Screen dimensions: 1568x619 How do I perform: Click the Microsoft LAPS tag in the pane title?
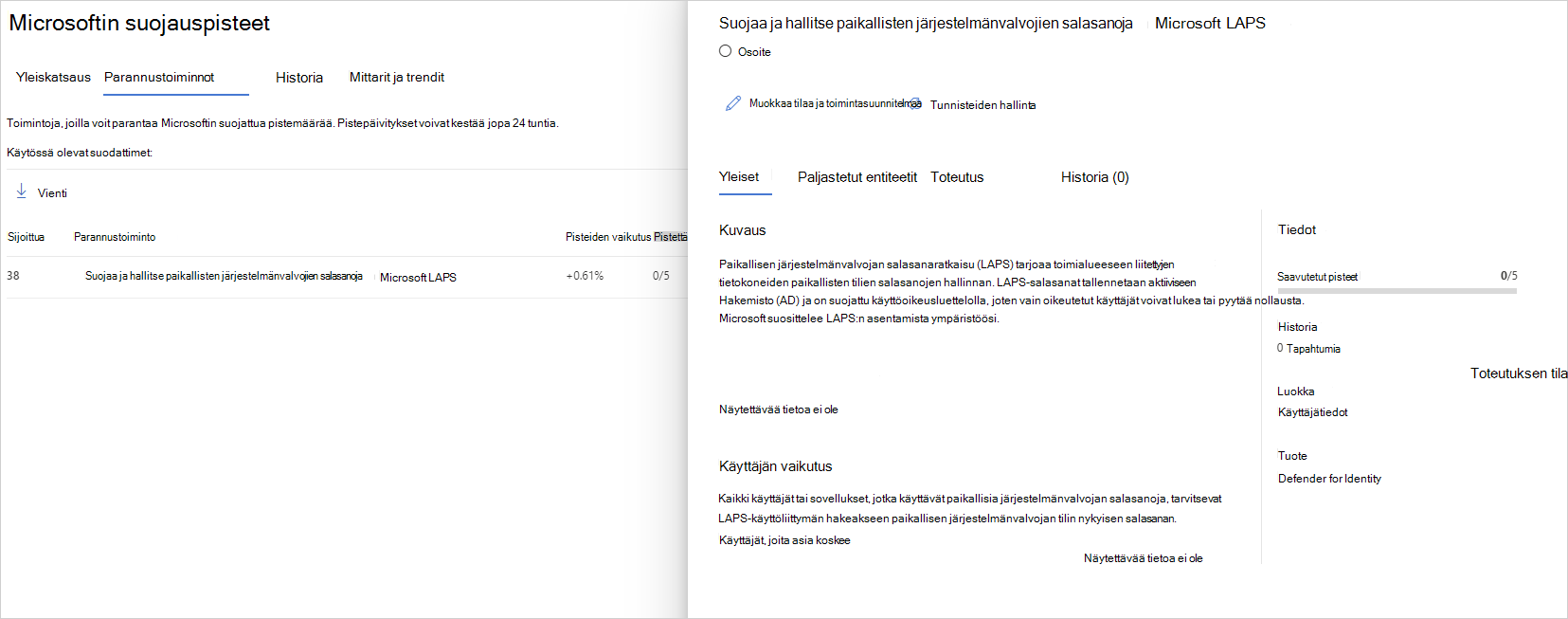point(1210,23)
